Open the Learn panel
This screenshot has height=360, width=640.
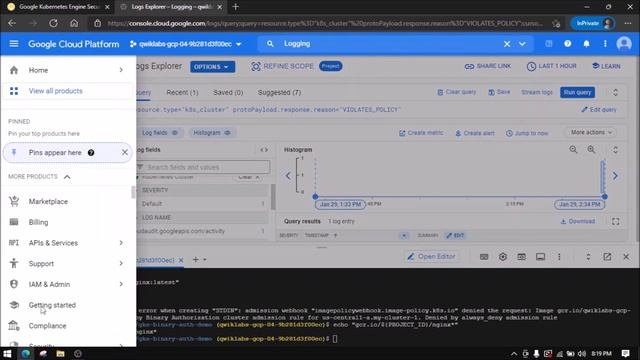point(606,66)
